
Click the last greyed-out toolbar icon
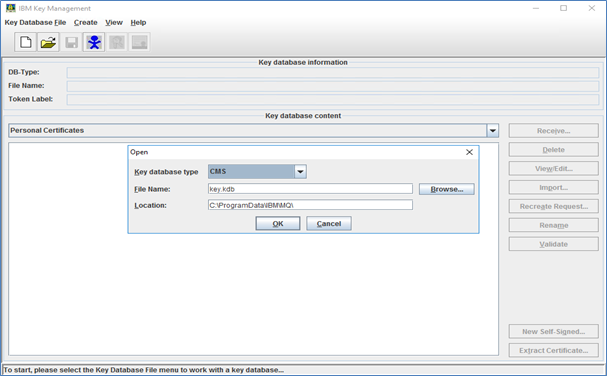pyautogui.click(x=140, y=42)
